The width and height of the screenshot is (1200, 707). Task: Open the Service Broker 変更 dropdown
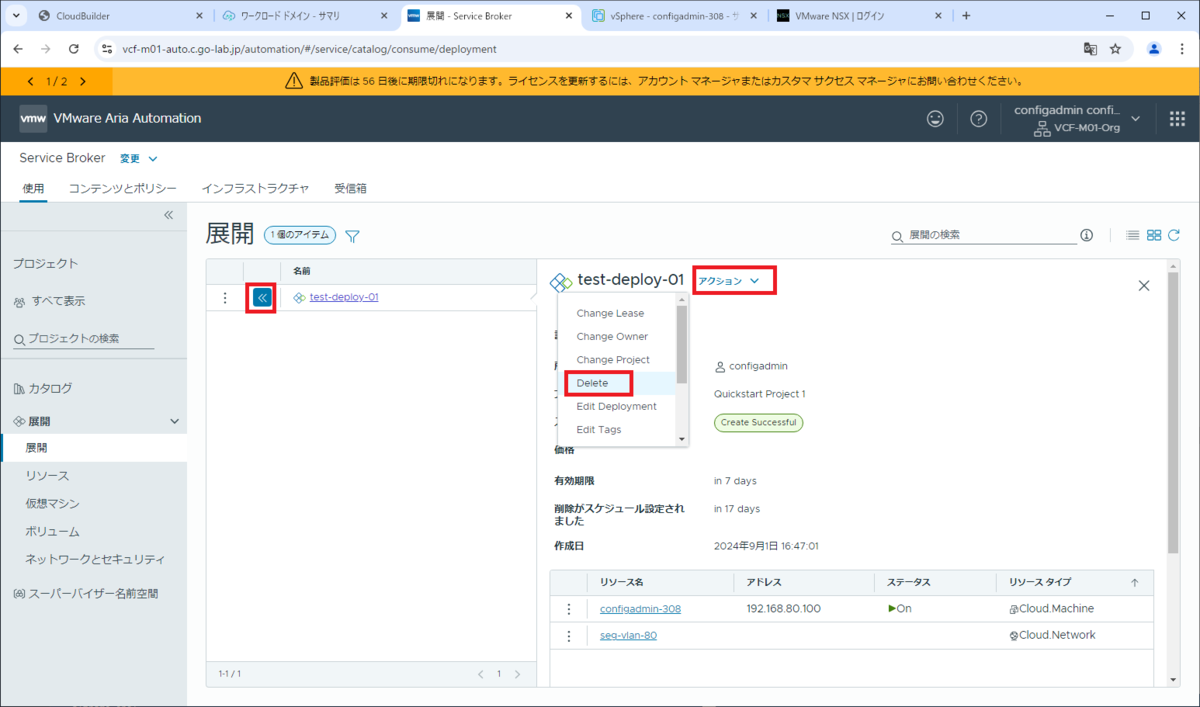coord(138,158)
